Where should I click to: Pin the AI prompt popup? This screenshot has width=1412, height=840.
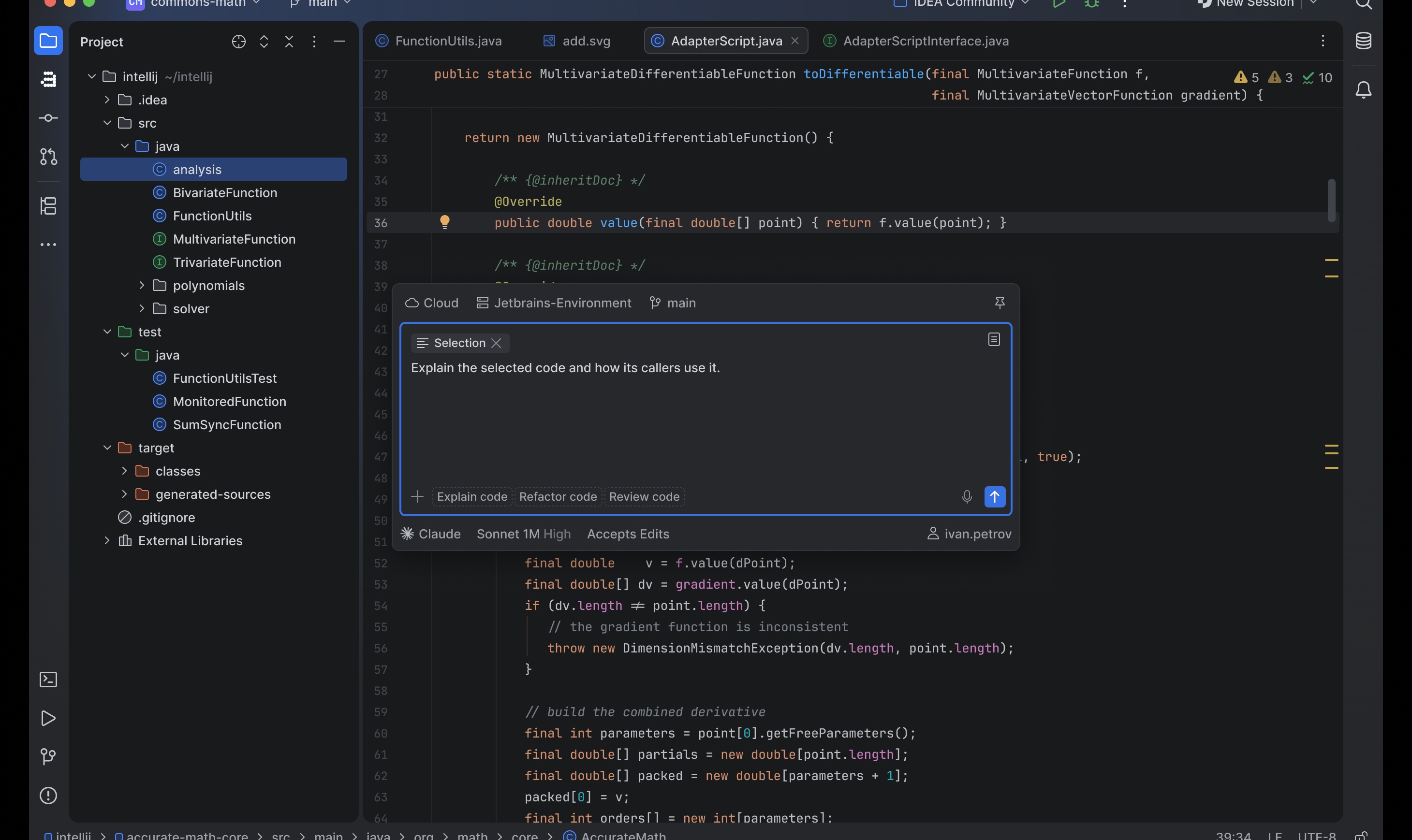click(x=1000, y=303)
